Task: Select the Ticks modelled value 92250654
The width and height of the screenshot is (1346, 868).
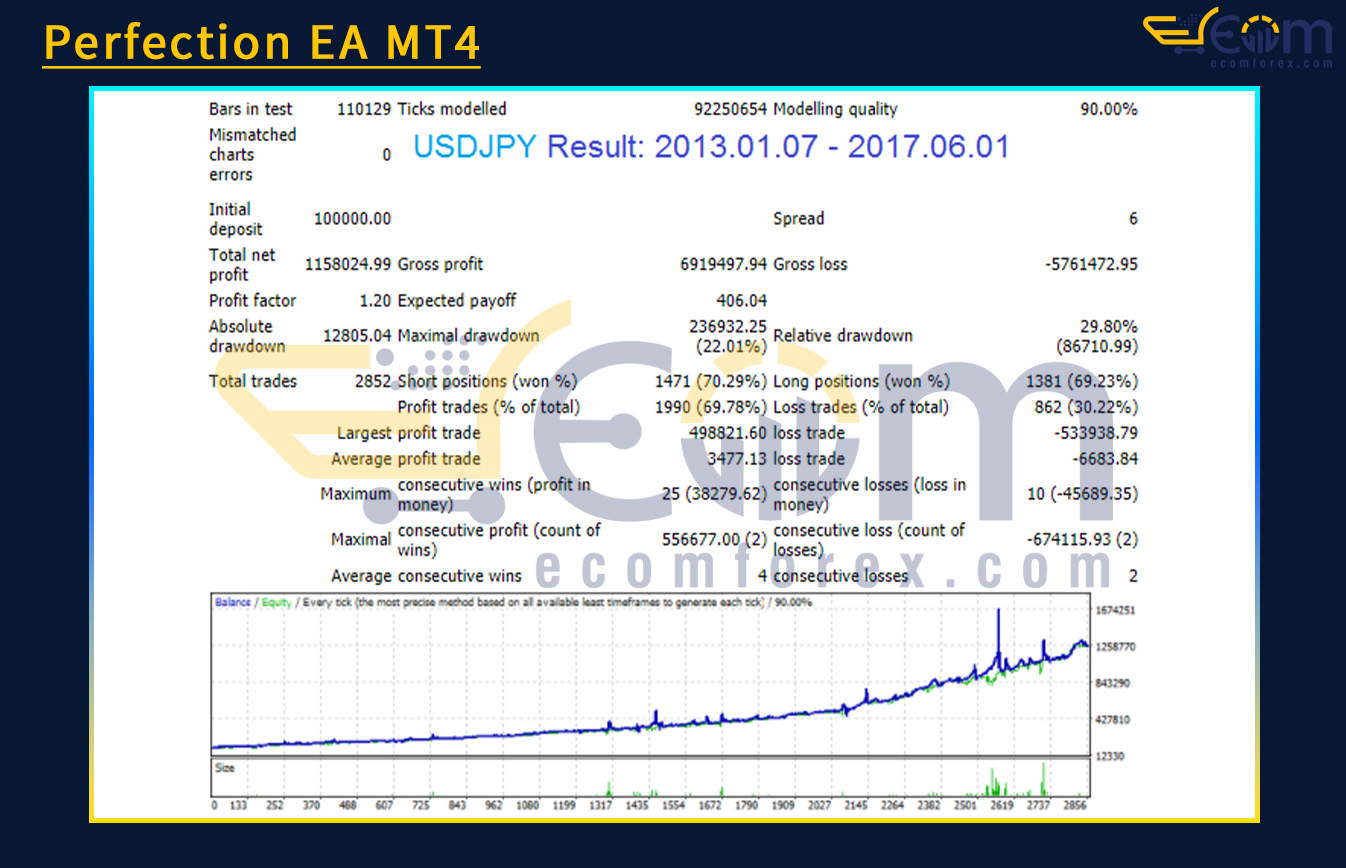Action: (x=731, y=109)
